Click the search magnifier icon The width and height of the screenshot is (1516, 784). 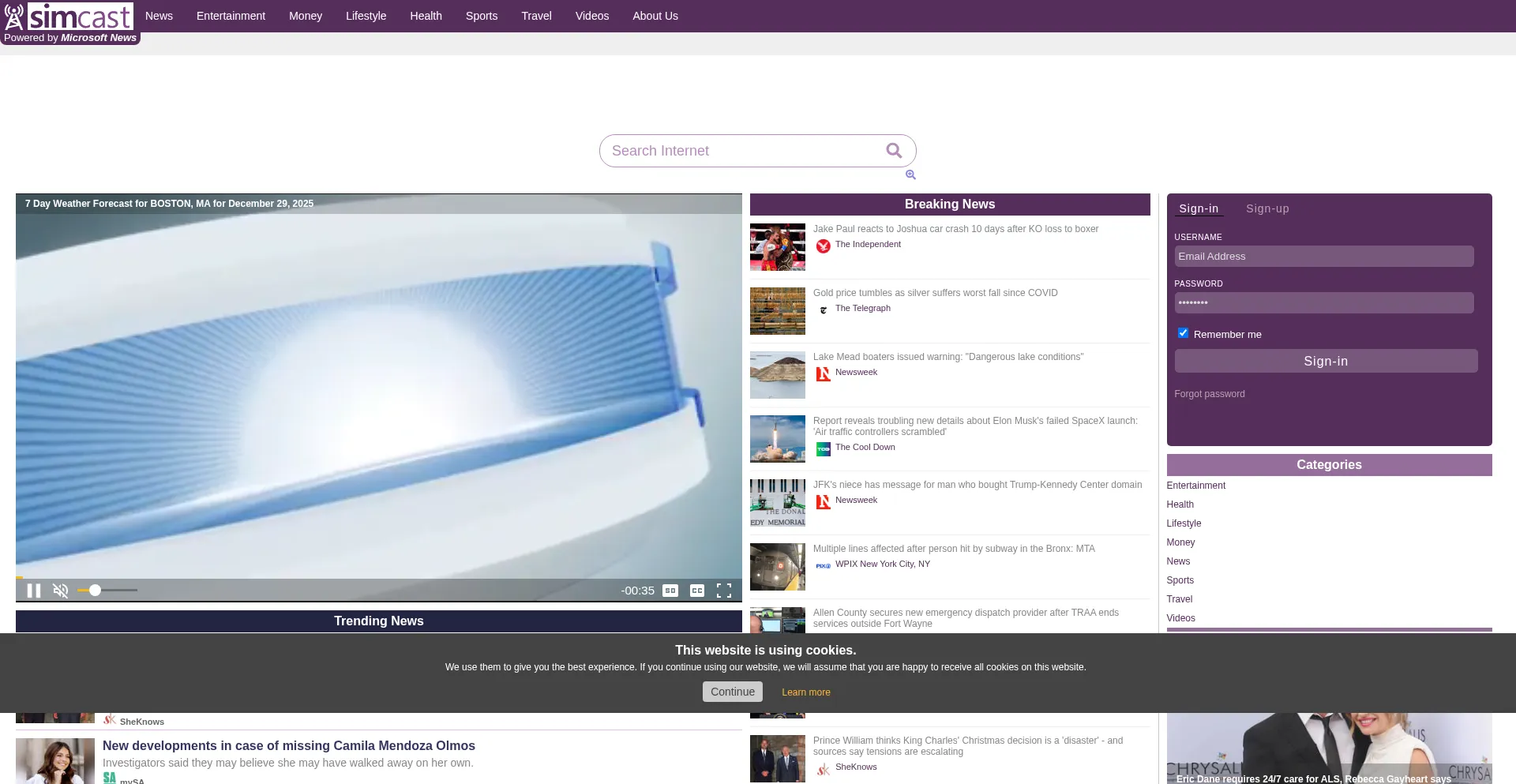(x=894, y=151)
